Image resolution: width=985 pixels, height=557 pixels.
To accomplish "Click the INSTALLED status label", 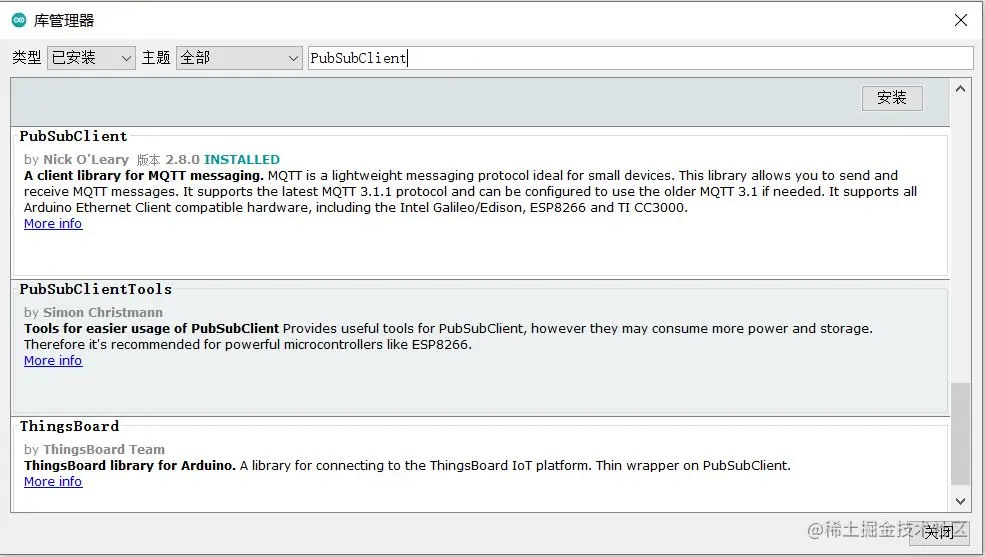I will tap(242, 160).
